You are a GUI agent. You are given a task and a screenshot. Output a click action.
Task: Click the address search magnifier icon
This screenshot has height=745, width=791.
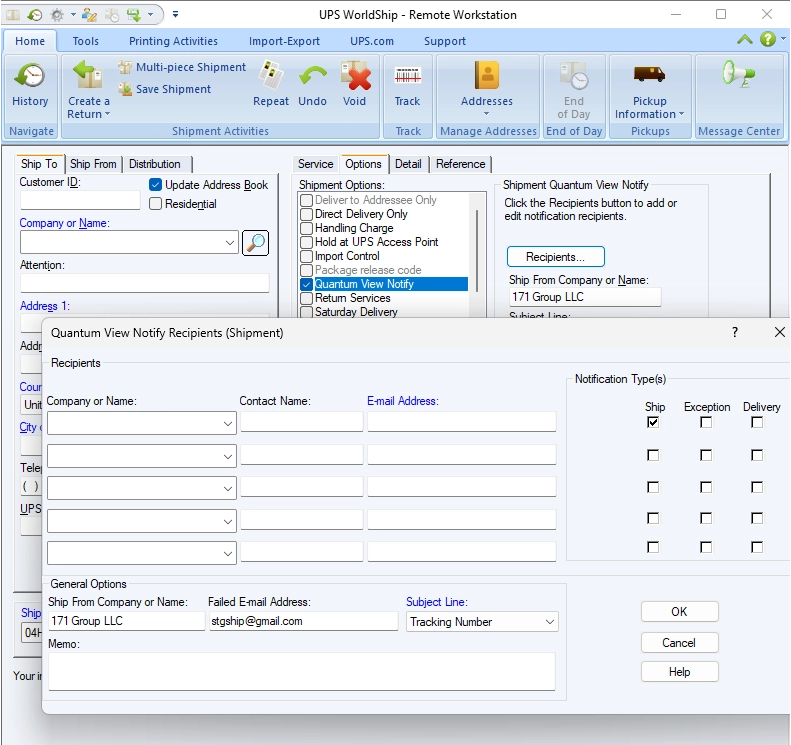(255, 243)
